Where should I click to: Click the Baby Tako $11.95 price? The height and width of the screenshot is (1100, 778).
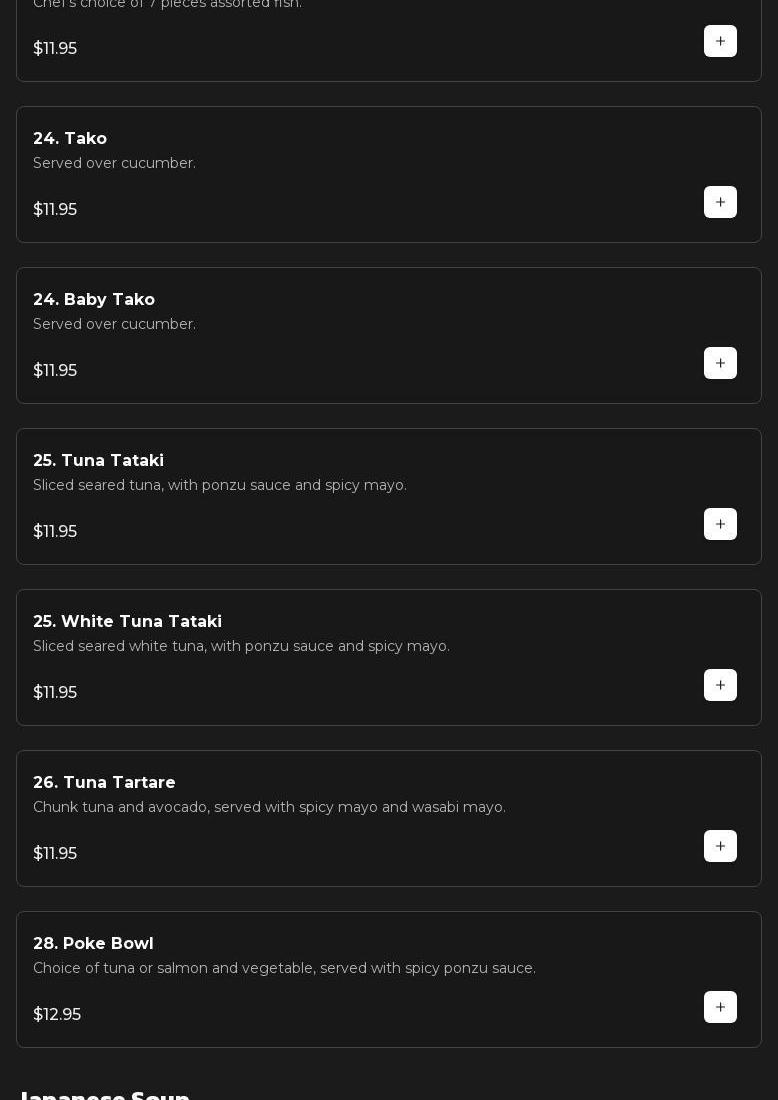55,370
